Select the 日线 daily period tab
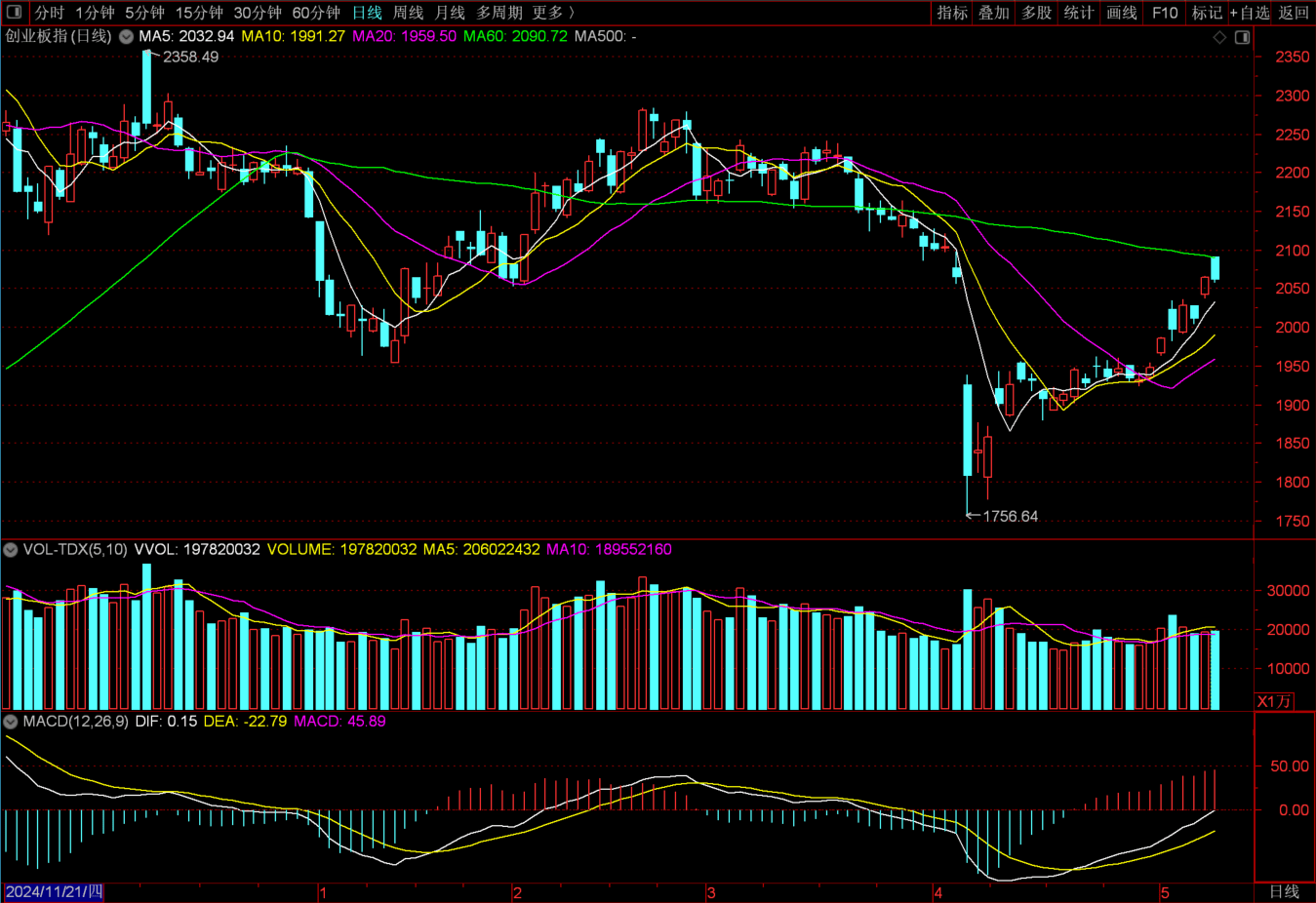This screenshot has width=1316, height=903. click(367, 13)
